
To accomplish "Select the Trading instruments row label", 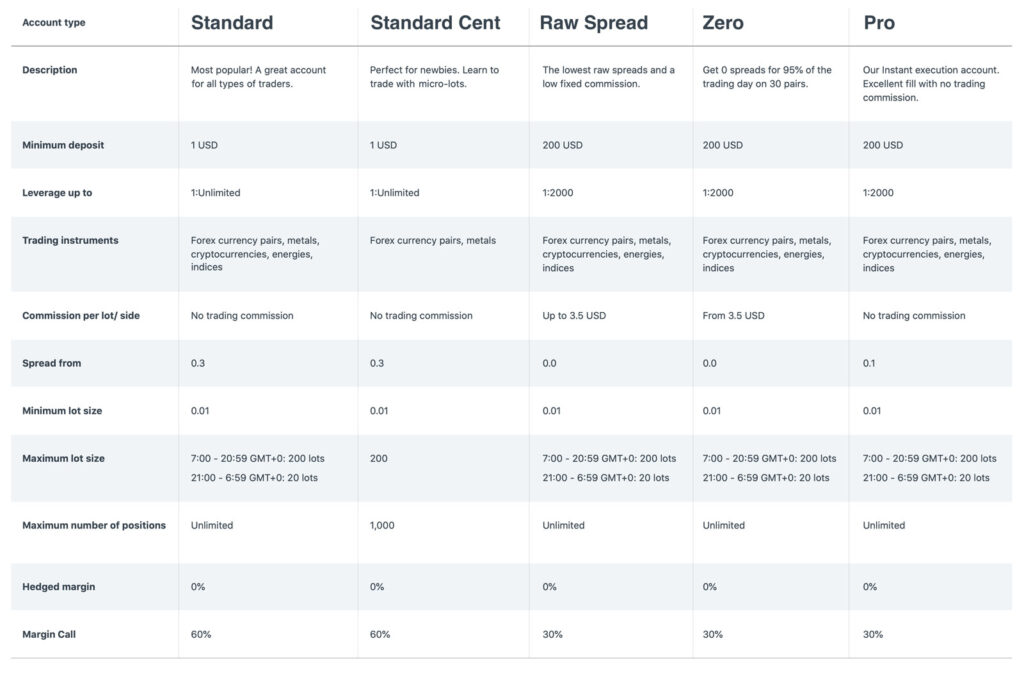I will (x=70, y=240).
